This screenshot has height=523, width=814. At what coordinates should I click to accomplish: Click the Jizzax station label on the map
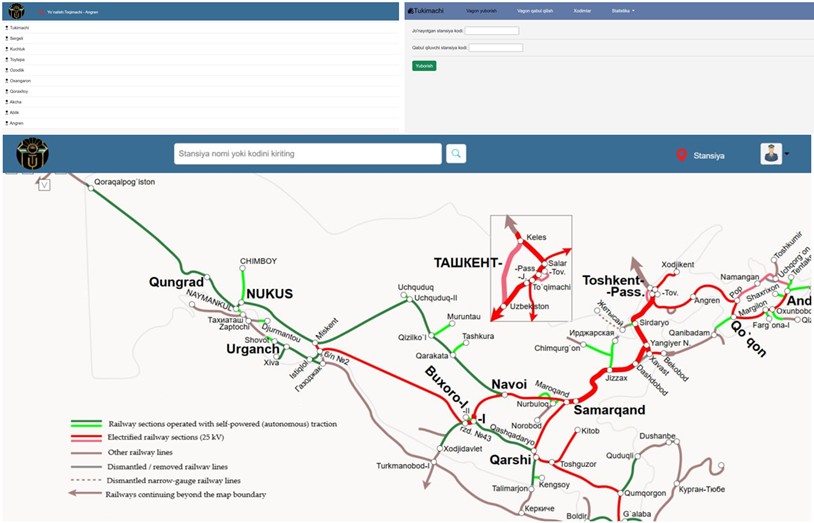[616, 378]
